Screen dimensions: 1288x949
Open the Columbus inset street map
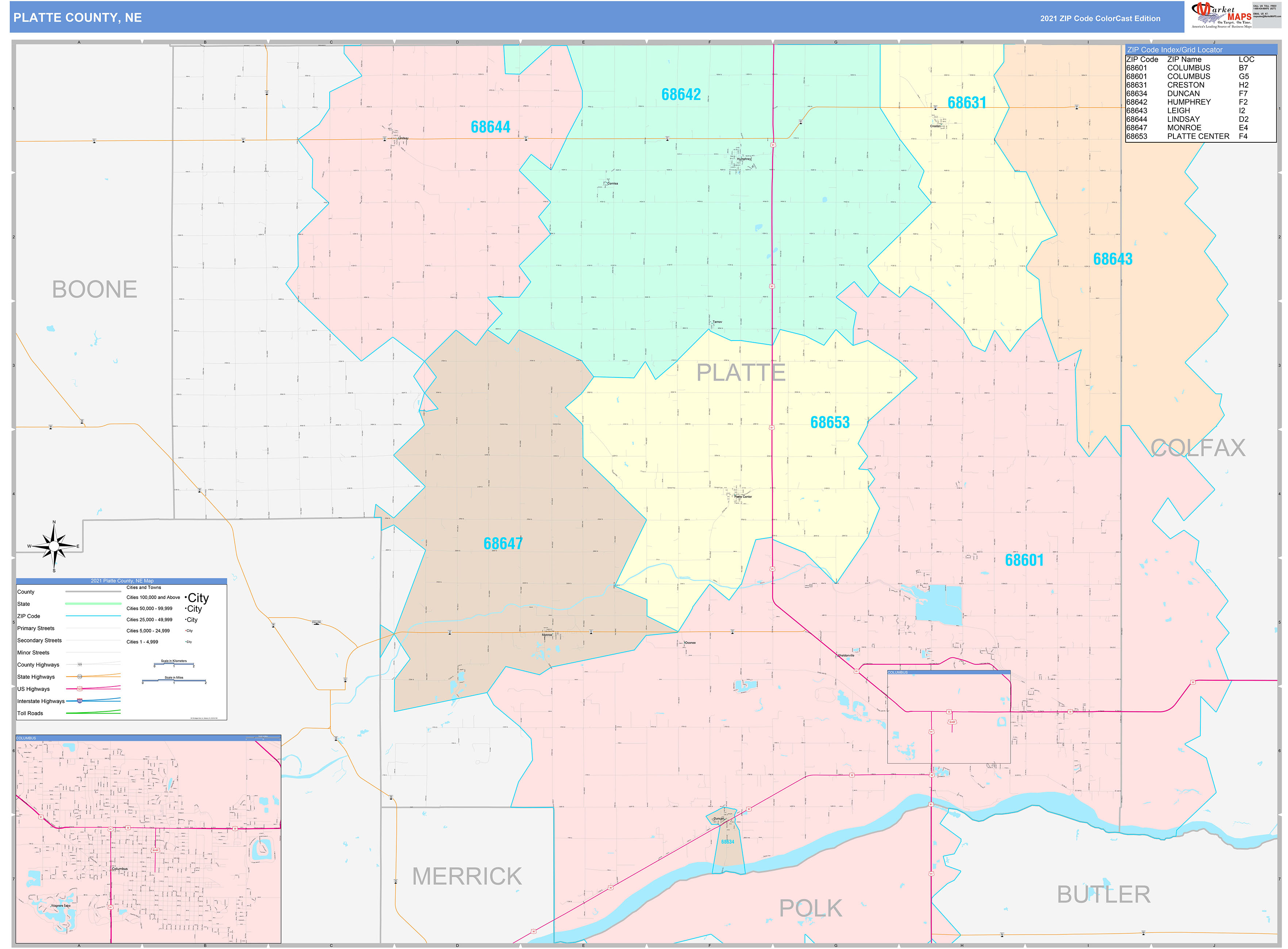148,839
